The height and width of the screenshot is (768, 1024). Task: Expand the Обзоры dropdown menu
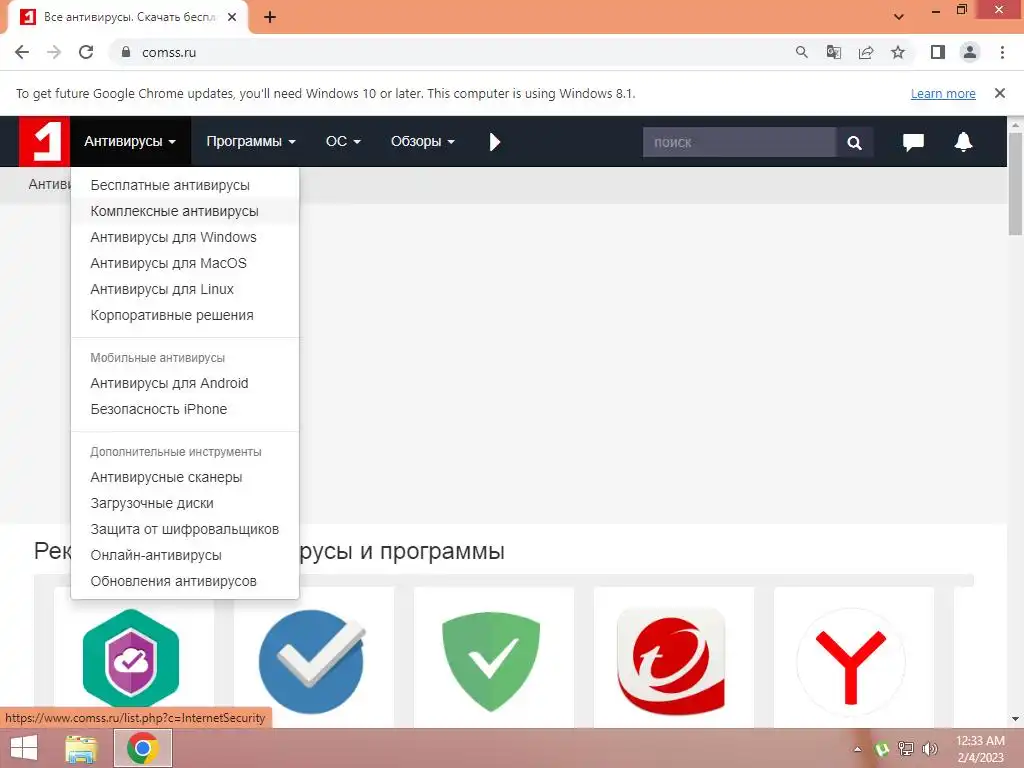(423, 141)
